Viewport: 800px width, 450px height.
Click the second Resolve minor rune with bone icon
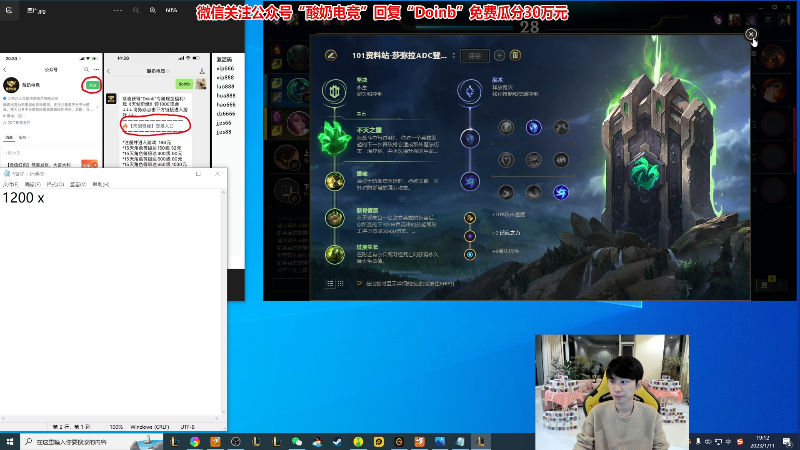click(x=335, y=218)
